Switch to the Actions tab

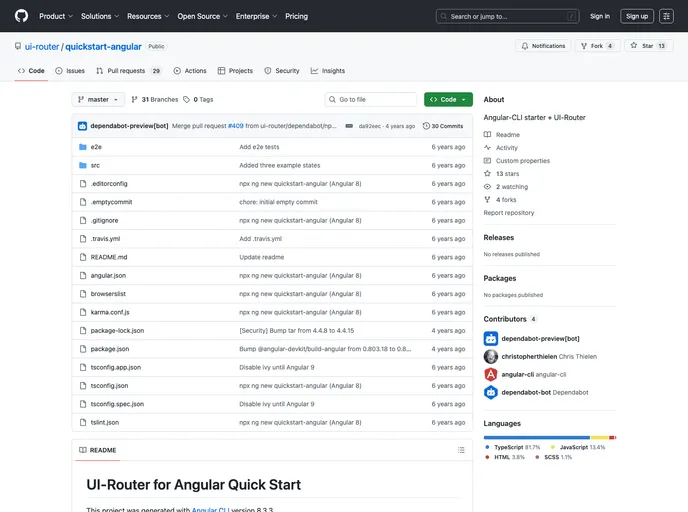[190, 71]
